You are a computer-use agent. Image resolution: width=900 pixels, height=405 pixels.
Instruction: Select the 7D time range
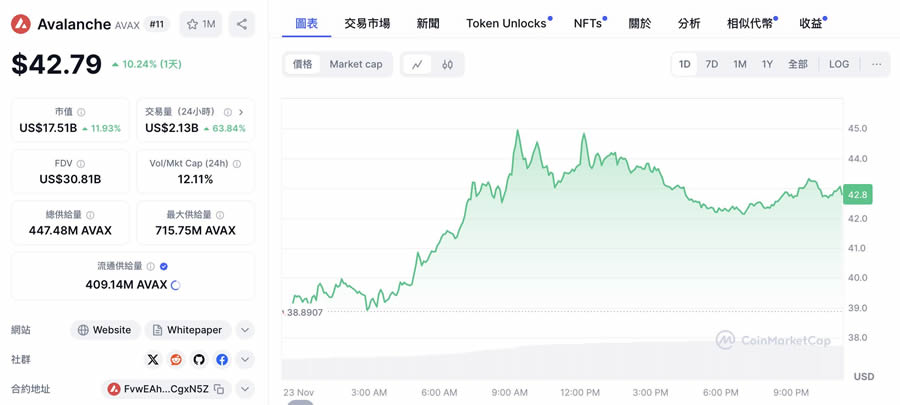[712, 64]
